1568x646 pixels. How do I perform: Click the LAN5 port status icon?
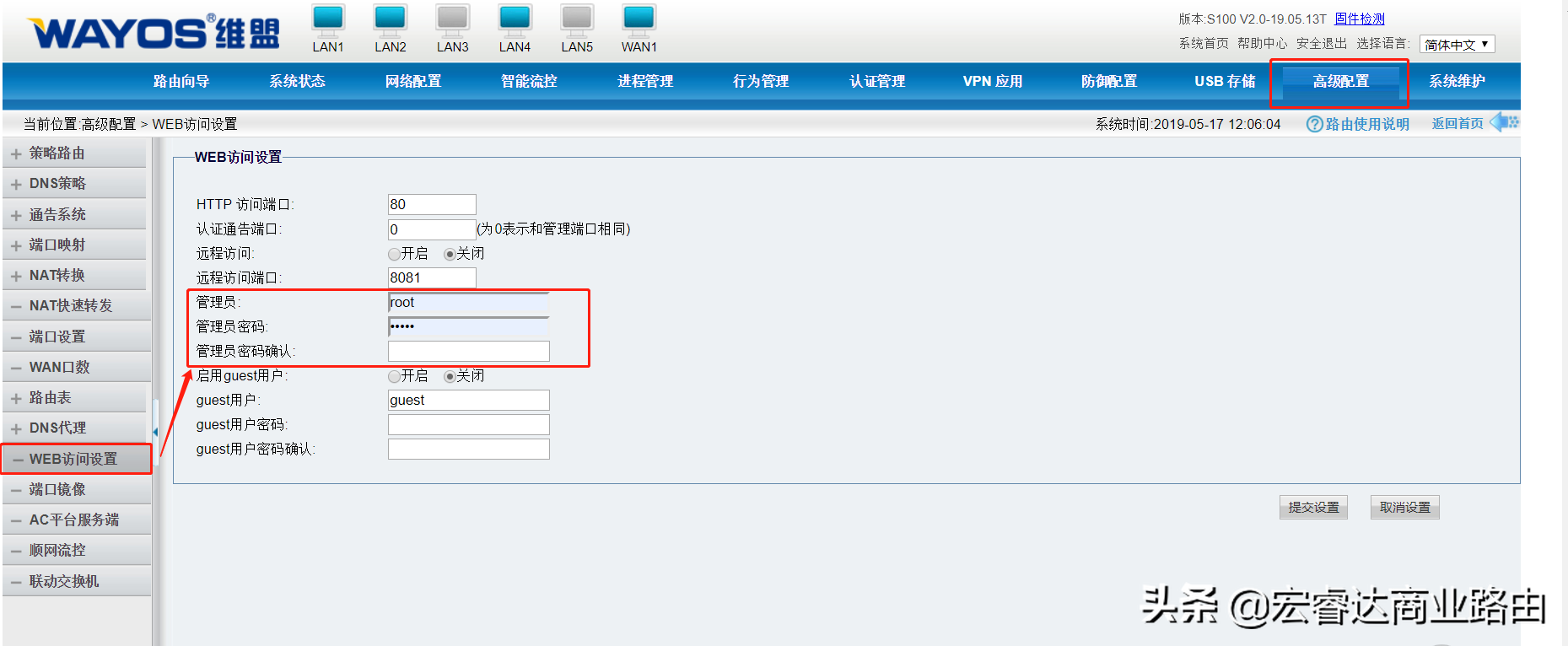coord(577,19)
